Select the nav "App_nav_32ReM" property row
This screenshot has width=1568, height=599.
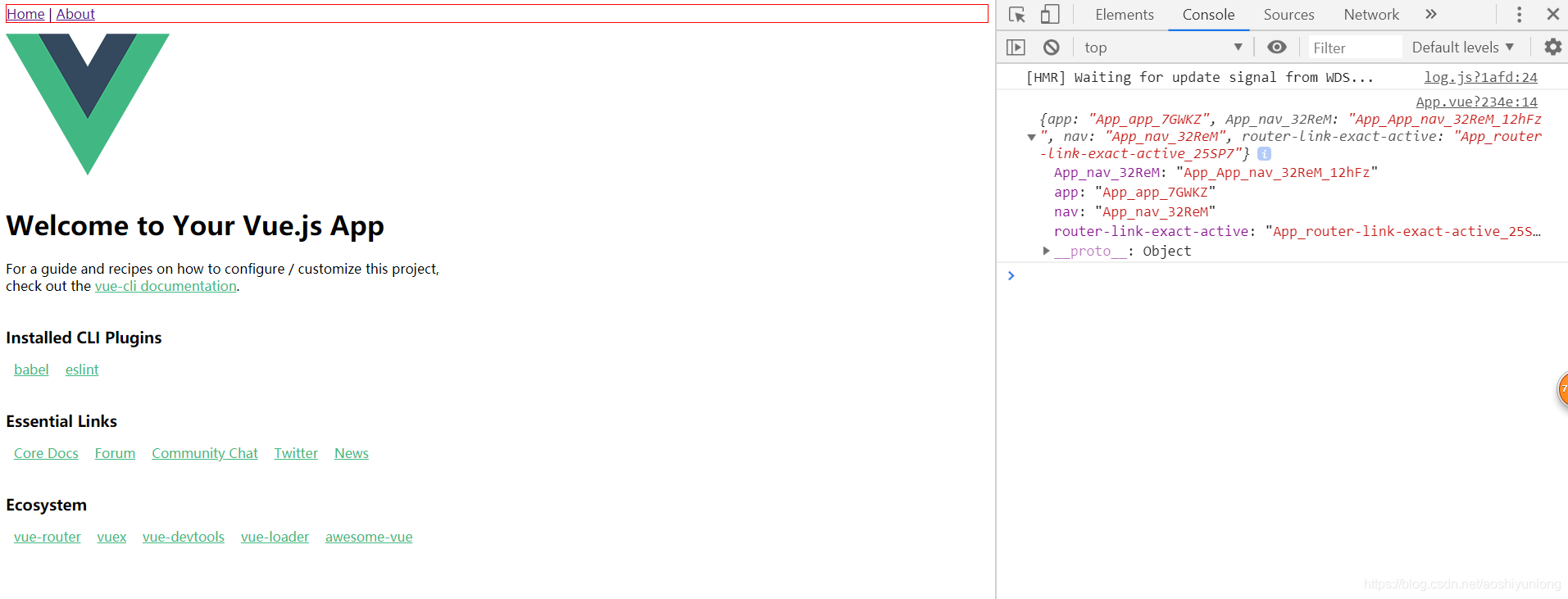[x=1134, y=211]
